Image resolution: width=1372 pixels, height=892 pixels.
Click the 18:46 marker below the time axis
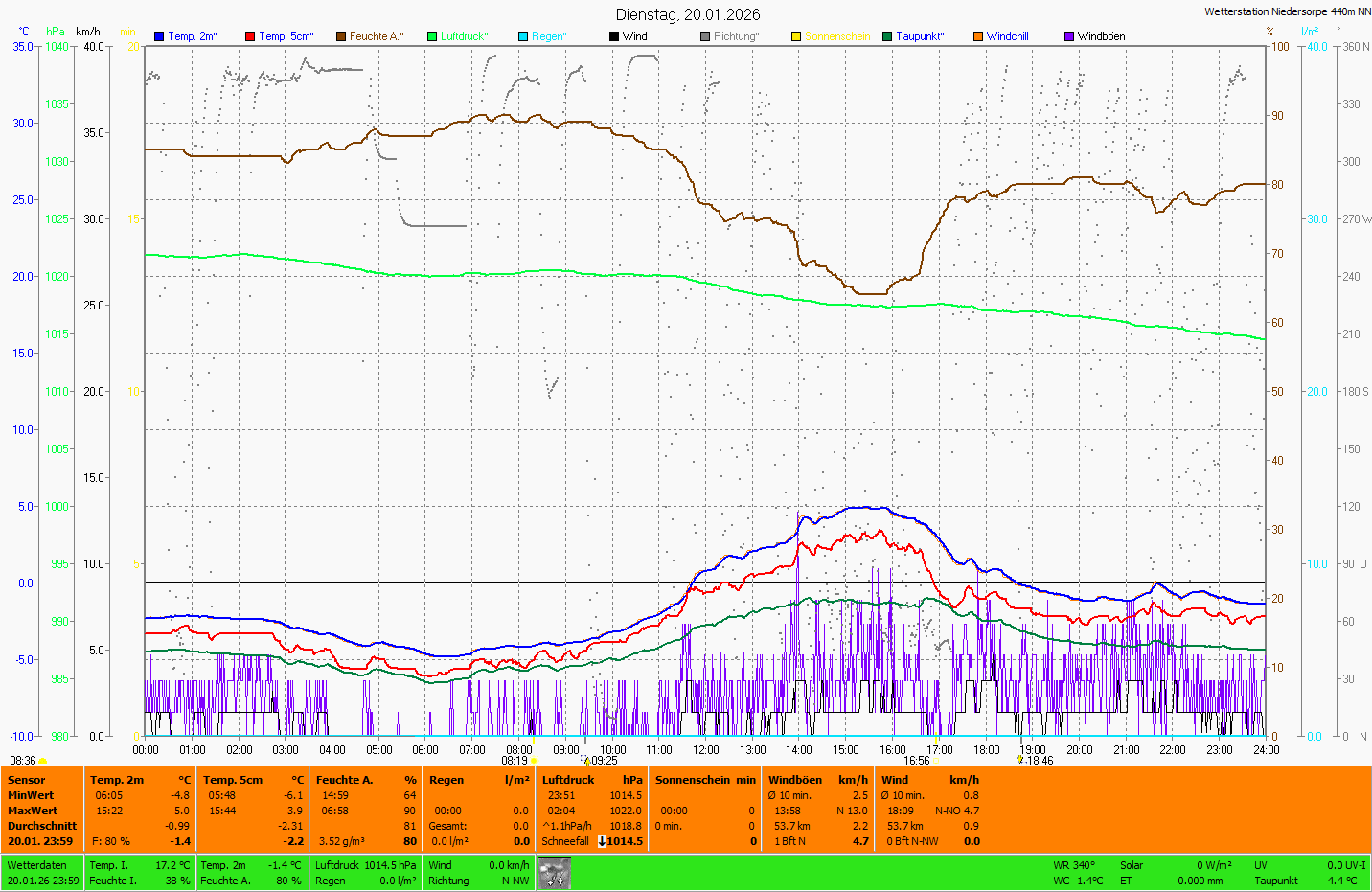click(1039, 761)
